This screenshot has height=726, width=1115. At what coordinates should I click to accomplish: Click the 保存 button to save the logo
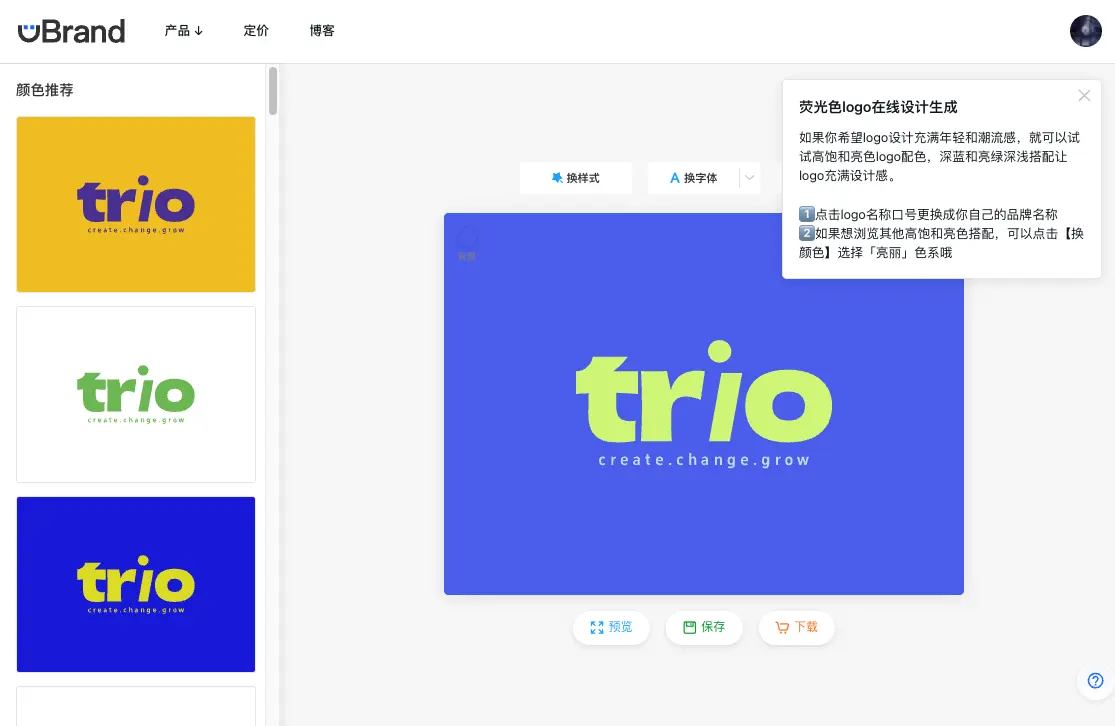[704, 627]
